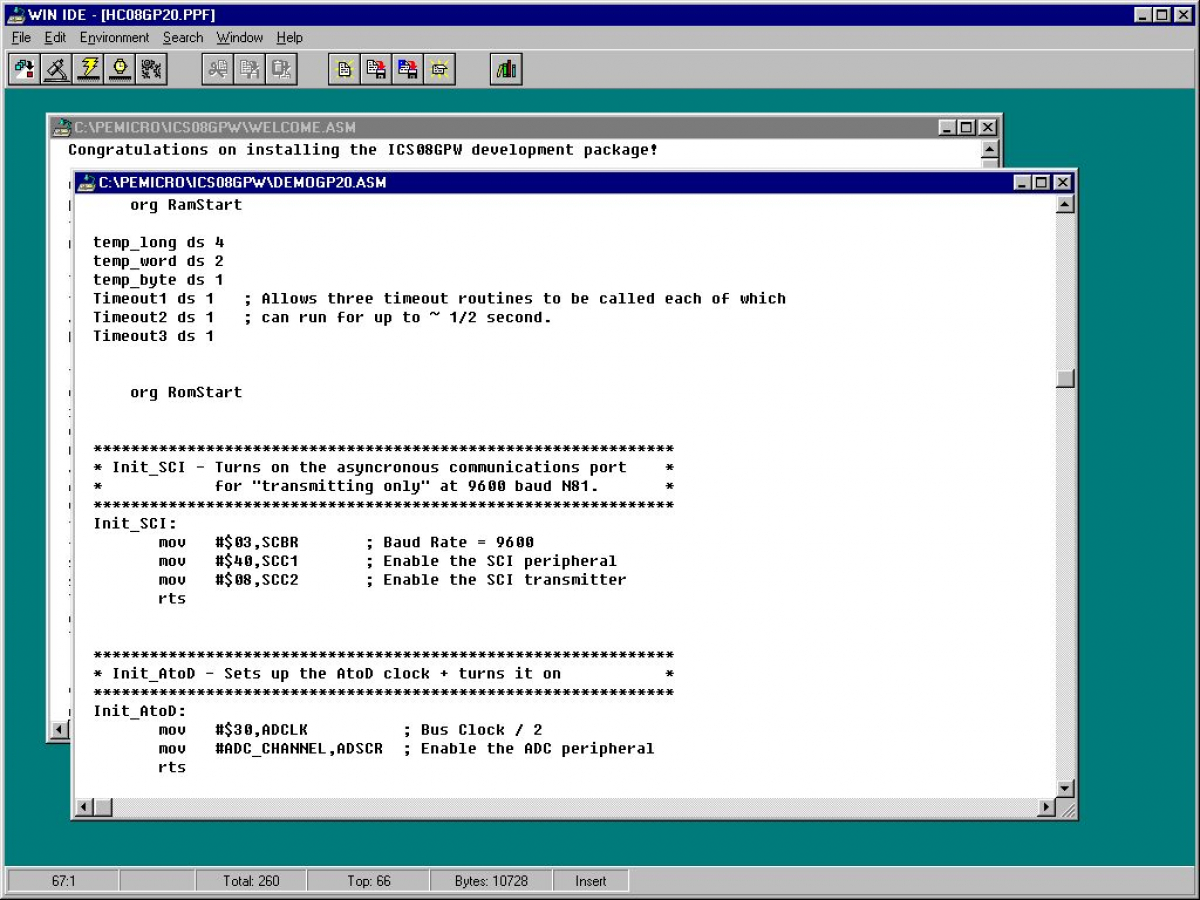
Task: Create a new file with the toolbar icon
Action: click(342, 68)
